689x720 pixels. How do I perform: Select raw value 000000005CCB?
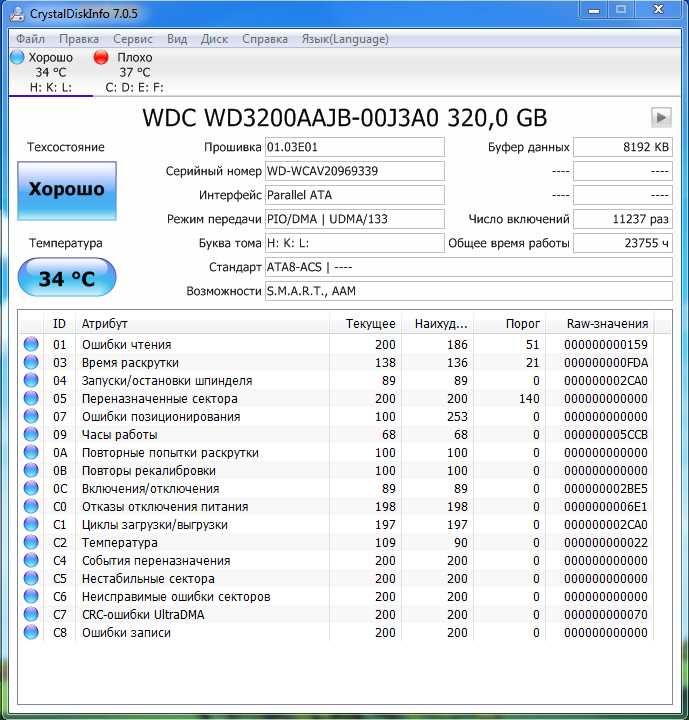tap(606, 434)
